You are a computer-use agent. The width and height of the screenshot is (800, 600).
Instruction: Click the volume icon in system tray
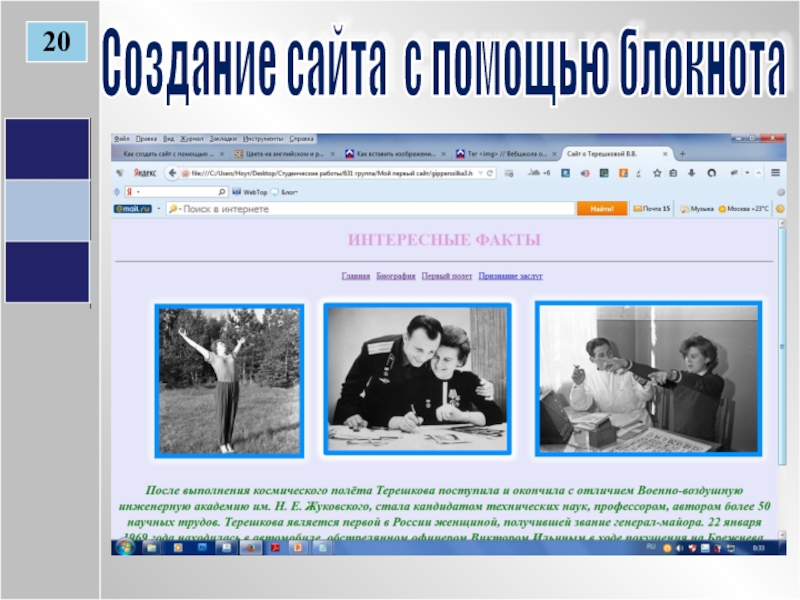tap(680, 548)
